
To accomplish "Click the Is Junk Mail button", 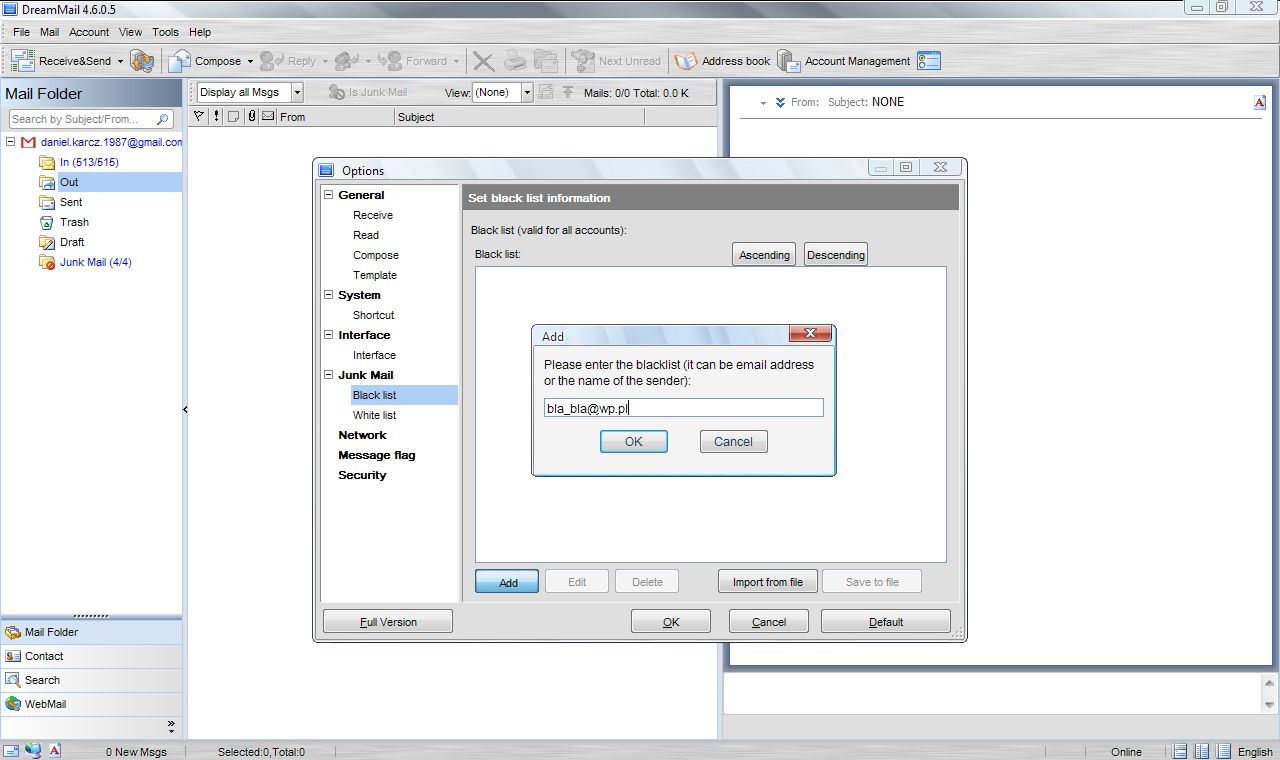I will 368,92.
